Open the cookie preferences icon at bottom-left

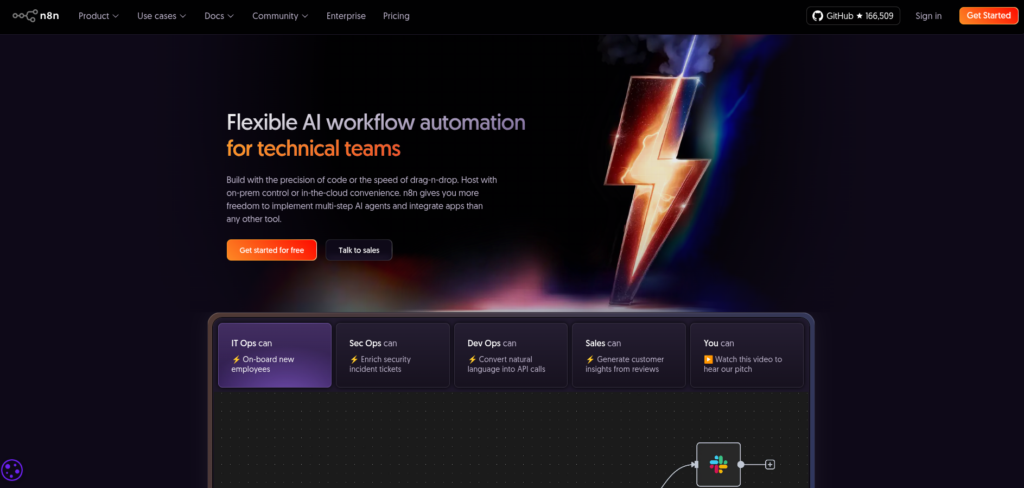pyautogui.click(x=12, y=470)
